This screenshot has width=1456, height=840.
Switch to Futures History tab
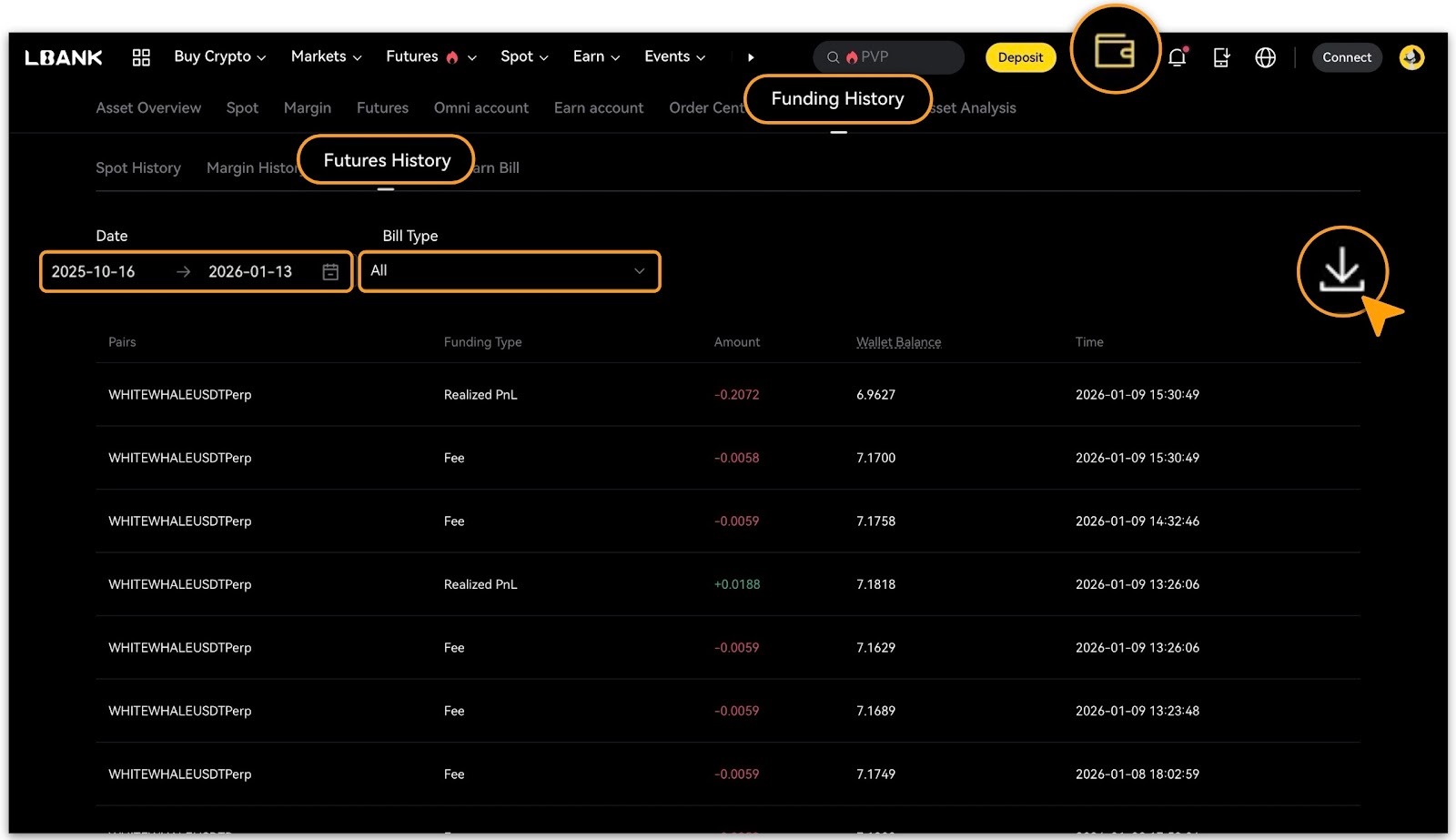[x=387, y=160]
